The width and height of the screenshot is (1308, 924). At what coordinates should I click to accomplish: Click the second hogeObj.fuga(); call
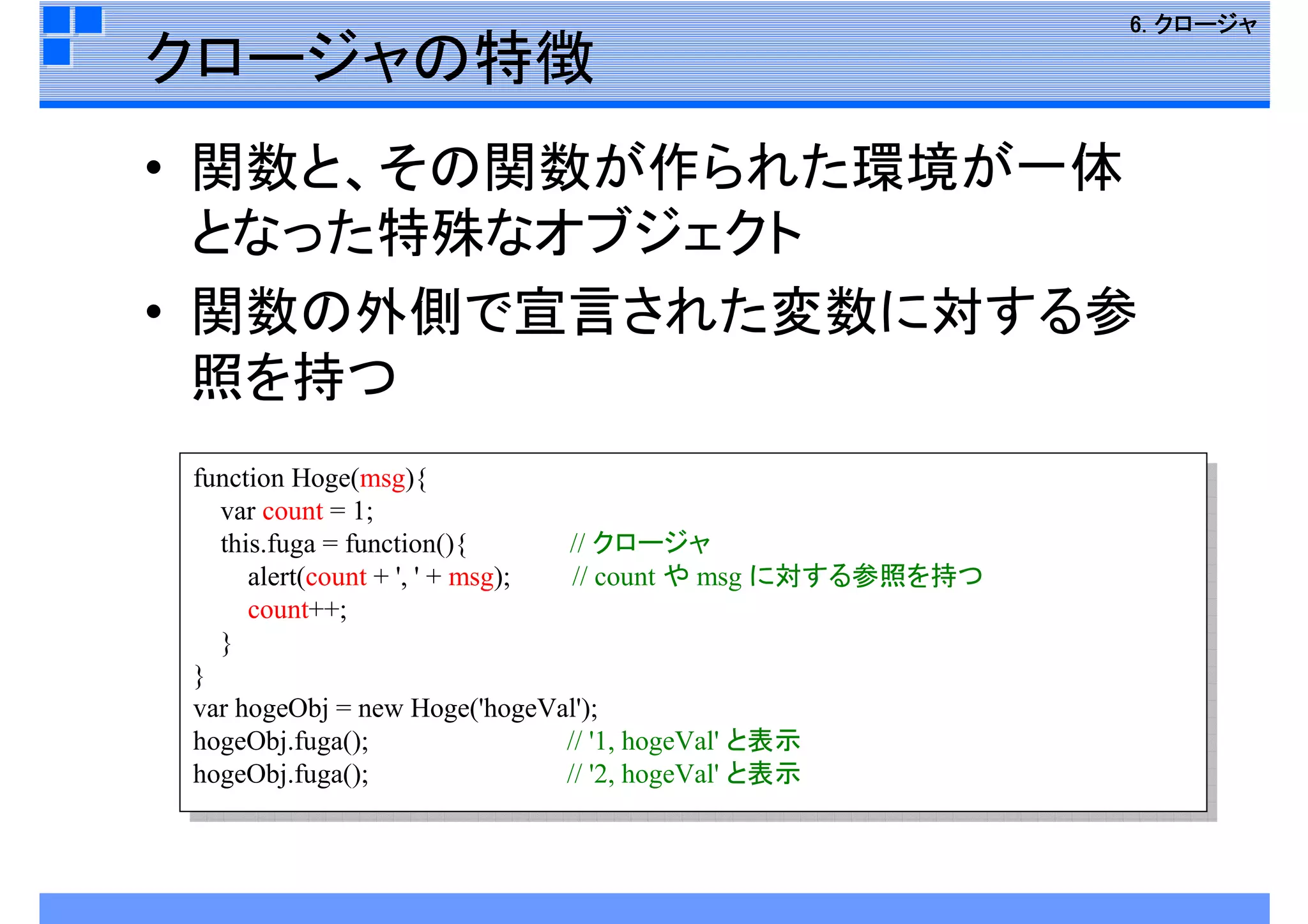pos(281,775)
